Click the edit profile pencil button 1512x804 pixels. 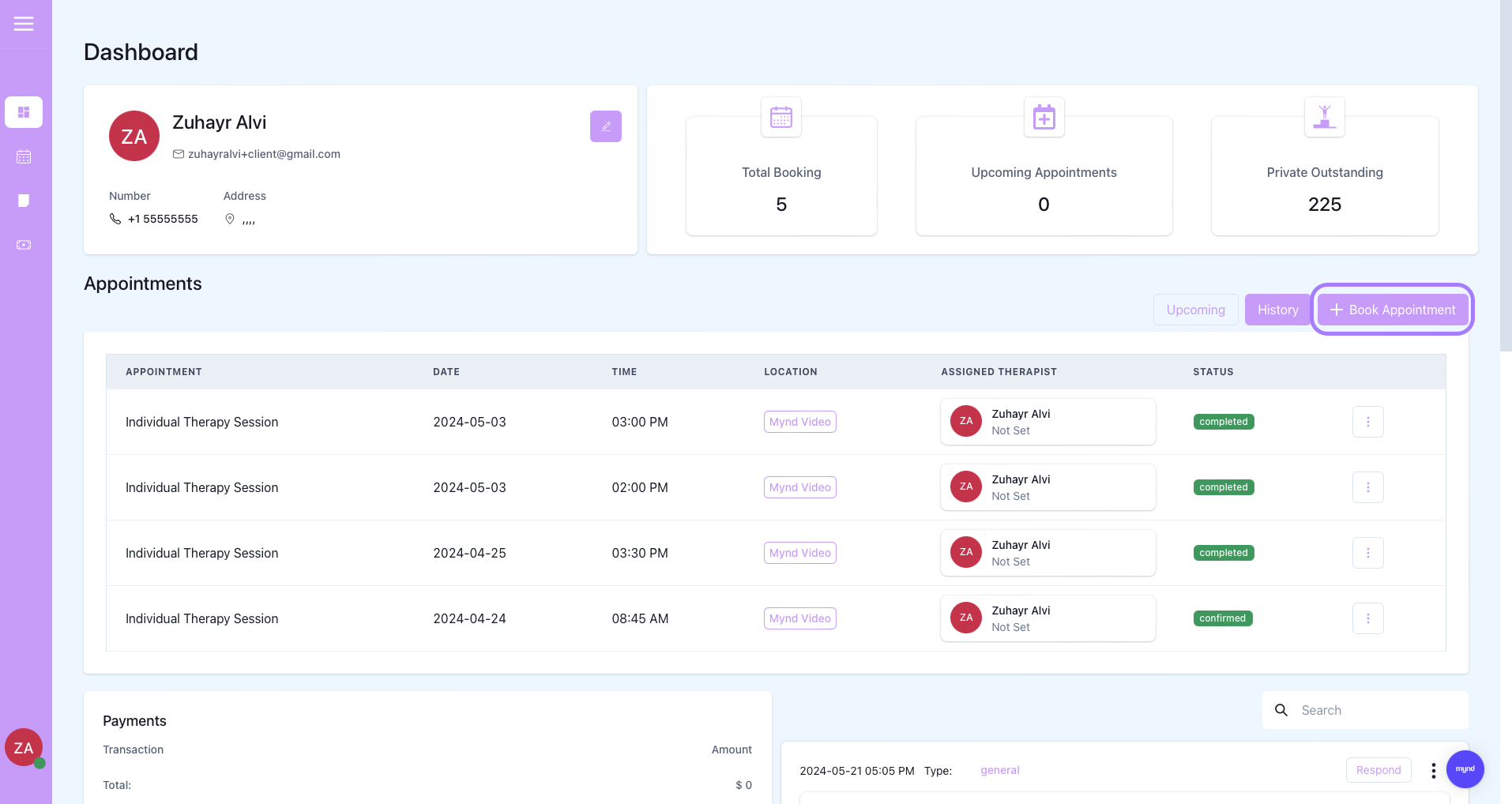coord(606,126)
